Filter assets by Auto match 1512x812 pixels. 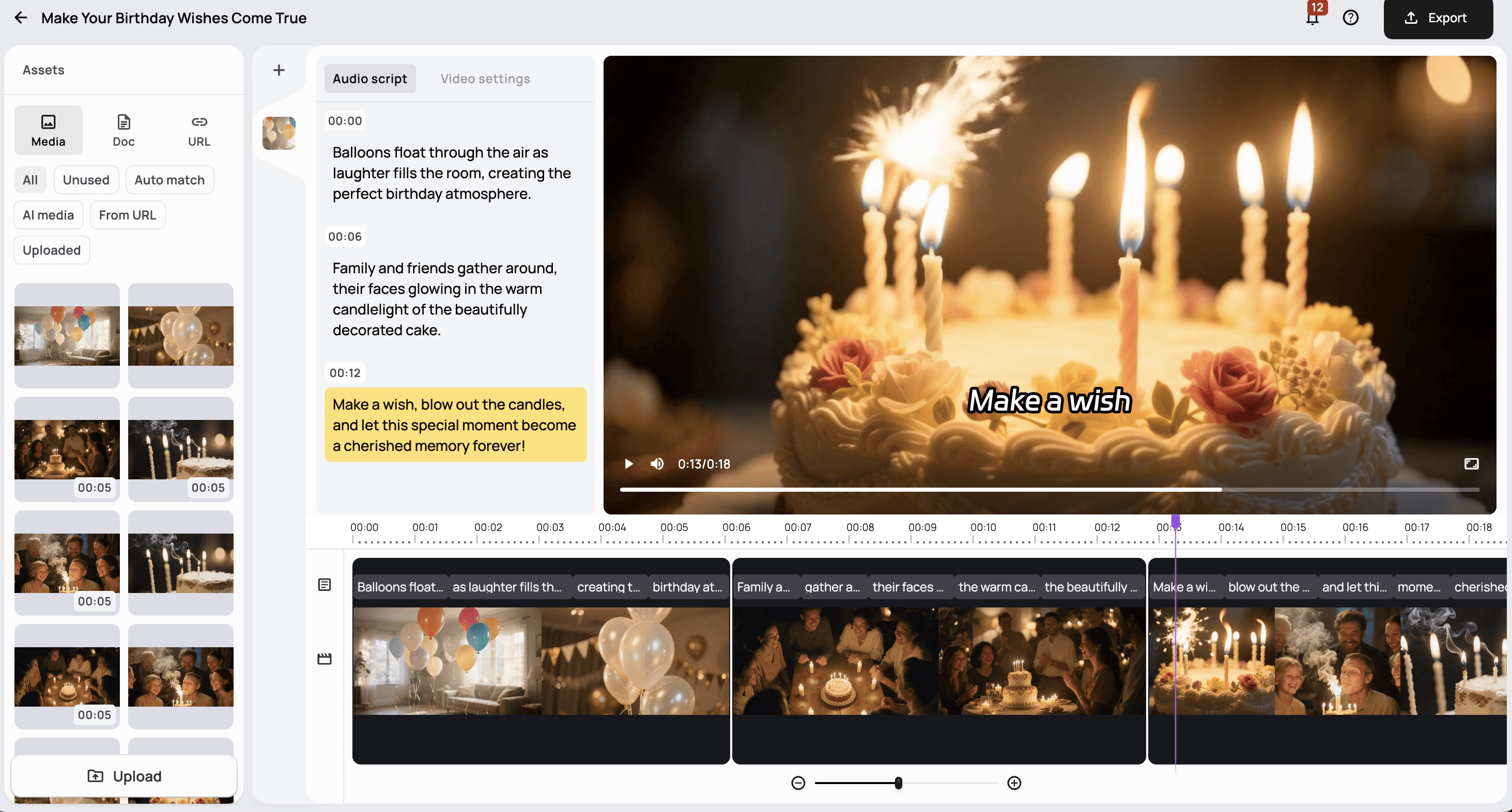(x=169, y=180)
